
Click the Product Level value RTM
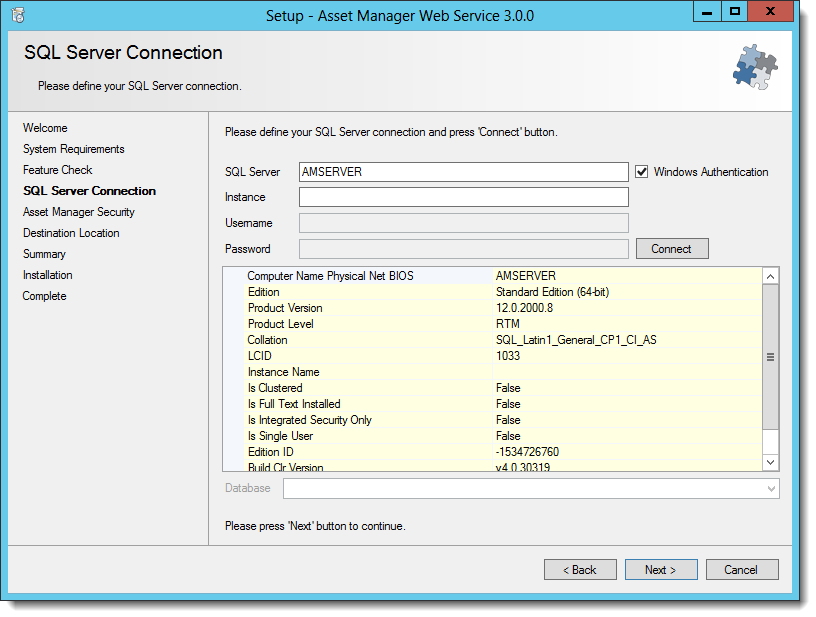click(x=508, y=324)
